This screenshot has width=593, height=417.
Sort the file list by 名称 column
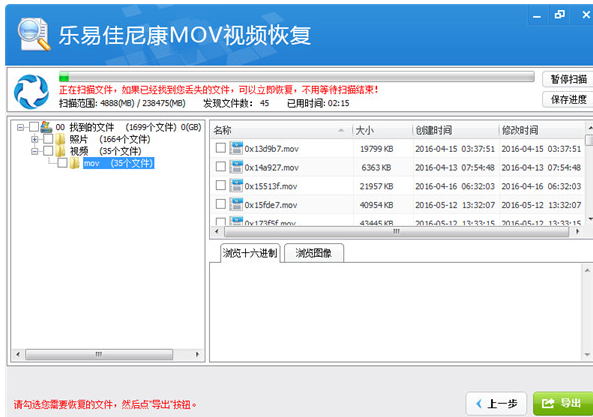(281, 130)
